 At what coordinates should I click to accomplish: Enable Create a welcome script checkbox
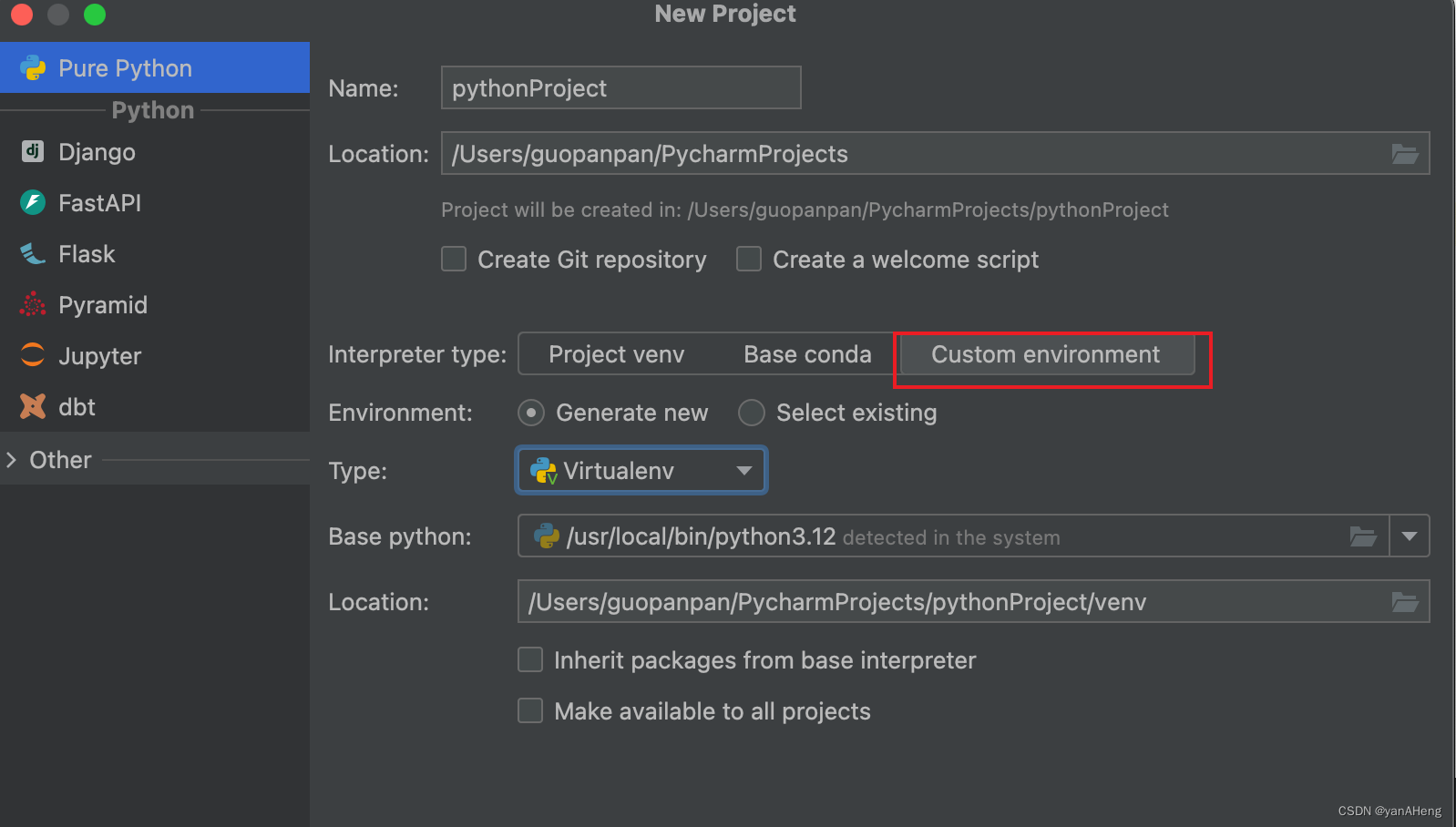749,260
